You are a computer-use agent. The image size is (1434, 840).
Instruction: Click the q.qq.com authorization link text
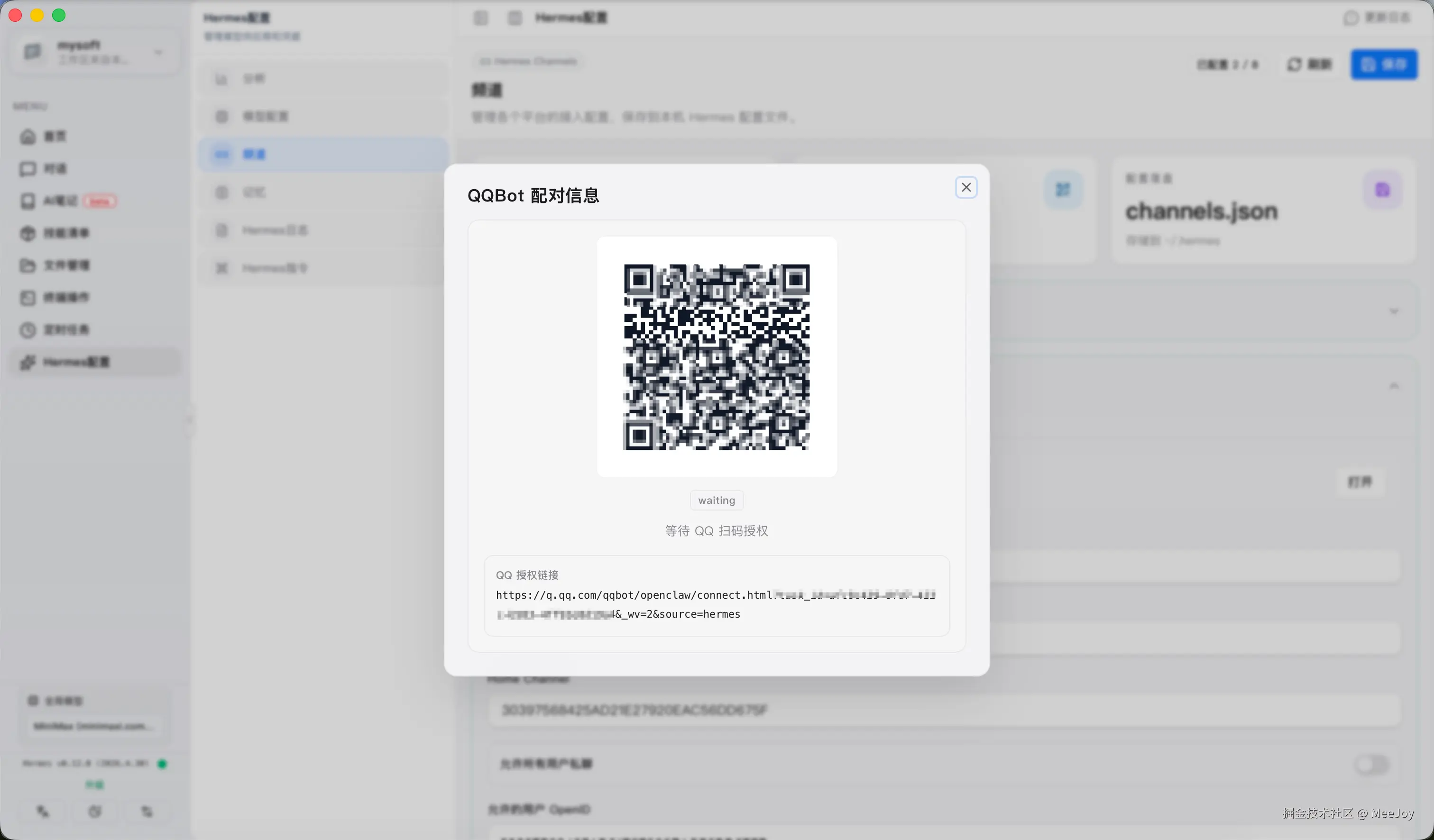pyautogui.click(x=715, y=604)
